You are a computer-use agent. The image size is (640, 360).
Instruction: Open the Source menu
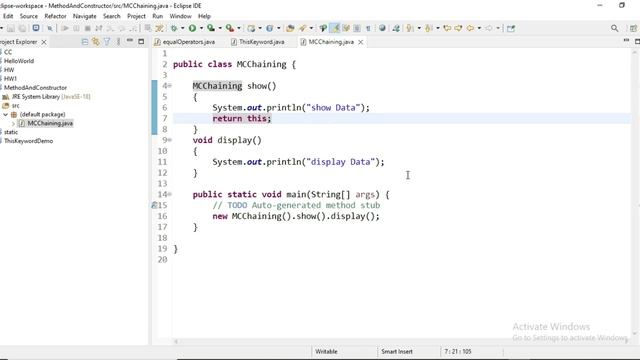[x=29, y=16]
